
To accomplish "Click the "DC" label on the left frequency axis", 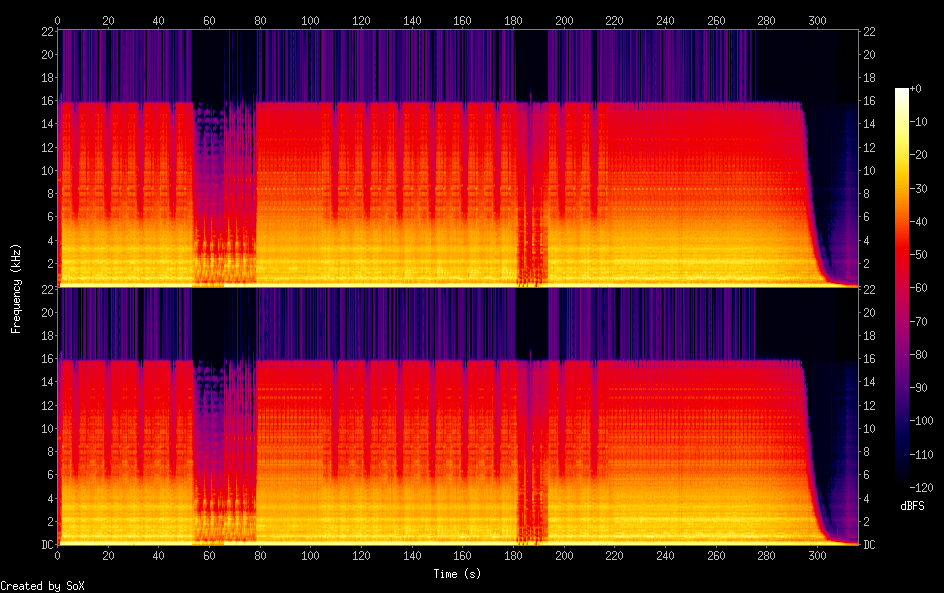I will [x=47, y=545].
